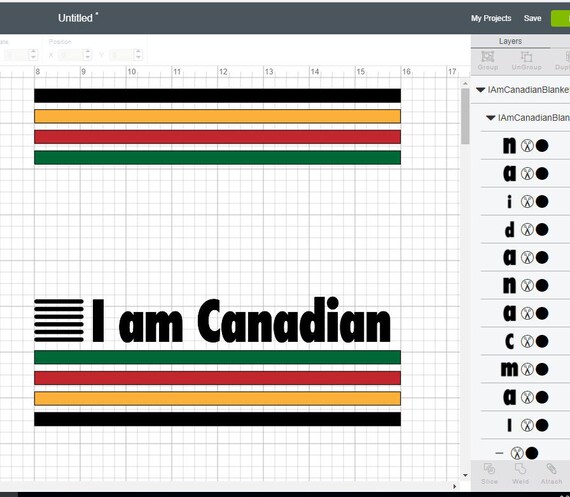Click the Save button
Viewport: 570px width, 497px height.
coord(533,18)
